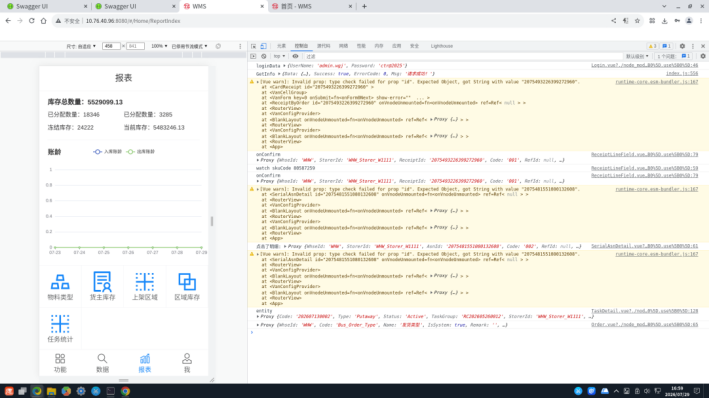Image resolution: width=709 pixels, height=399 pixels.
Task: Toggle live expression eye icon
Action: pos(295,57)
